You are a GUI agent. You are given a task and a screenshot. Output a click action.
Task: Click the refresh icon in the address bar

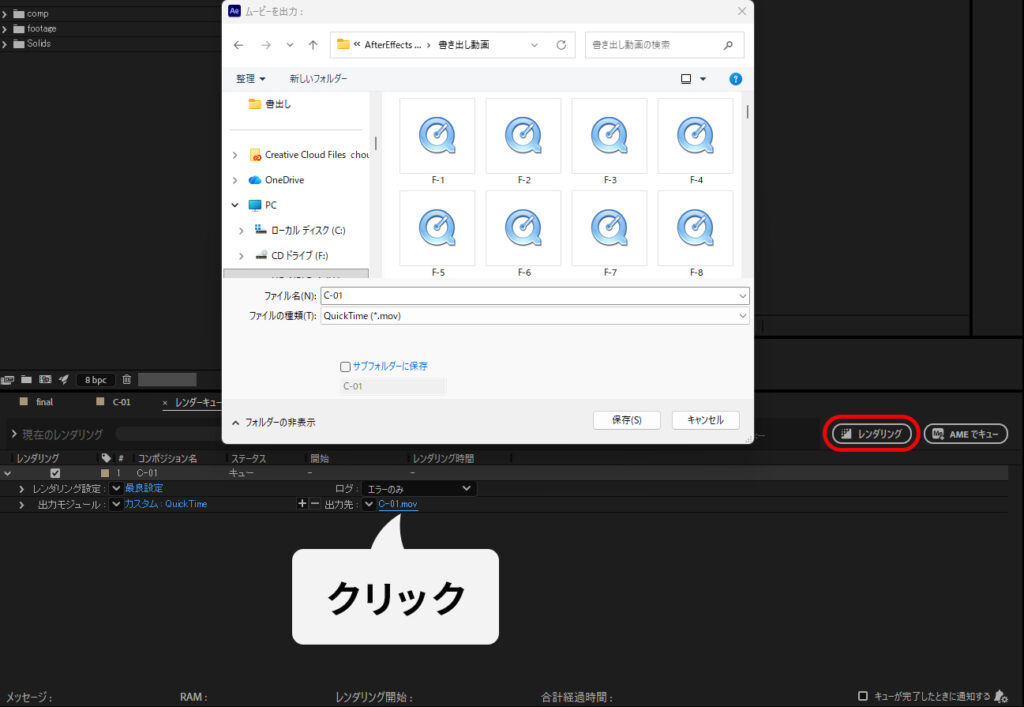[x=561, y=45]
